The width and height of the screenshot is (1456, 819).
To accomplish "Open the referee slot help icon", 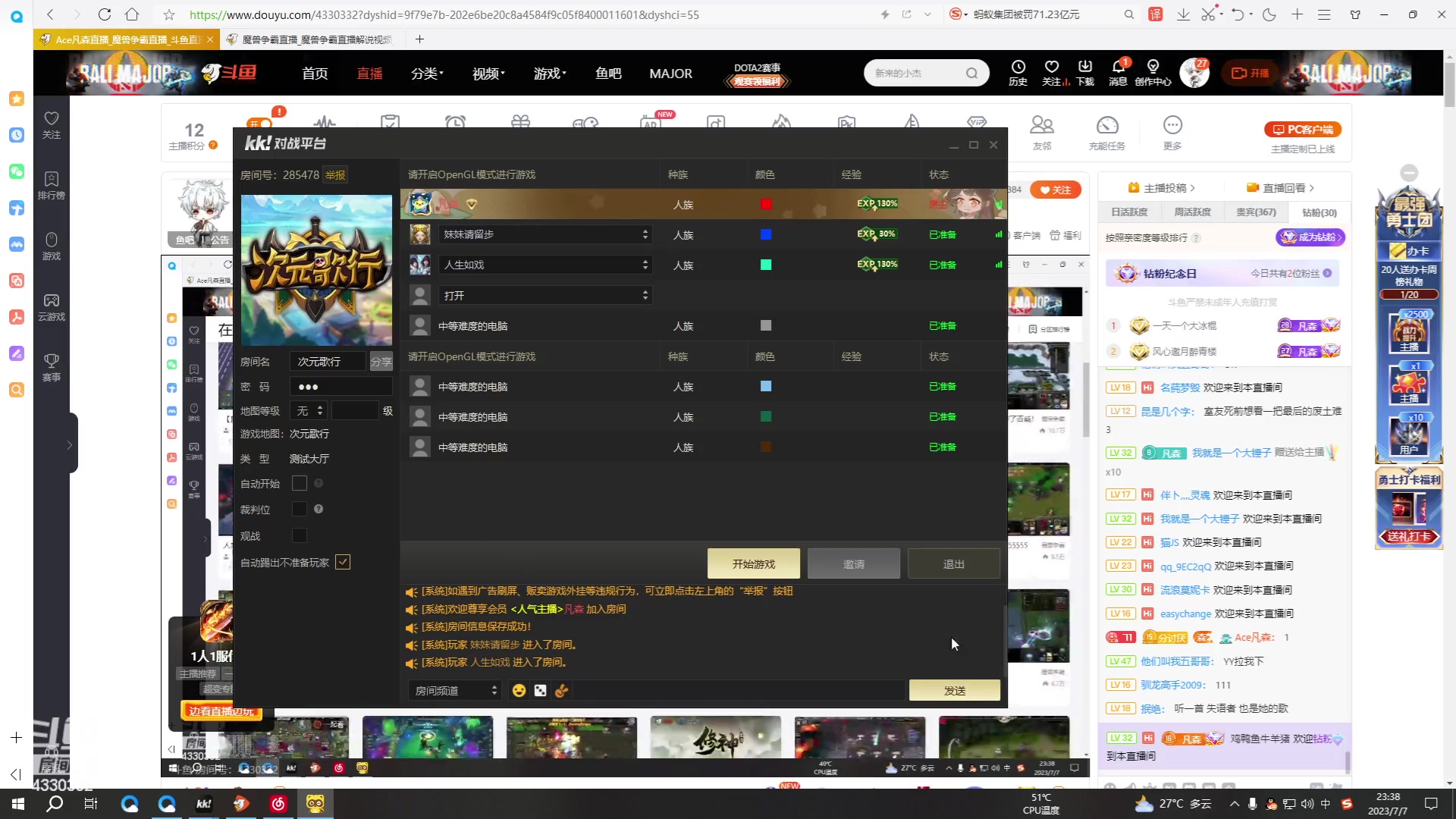I will coord(318,509).
